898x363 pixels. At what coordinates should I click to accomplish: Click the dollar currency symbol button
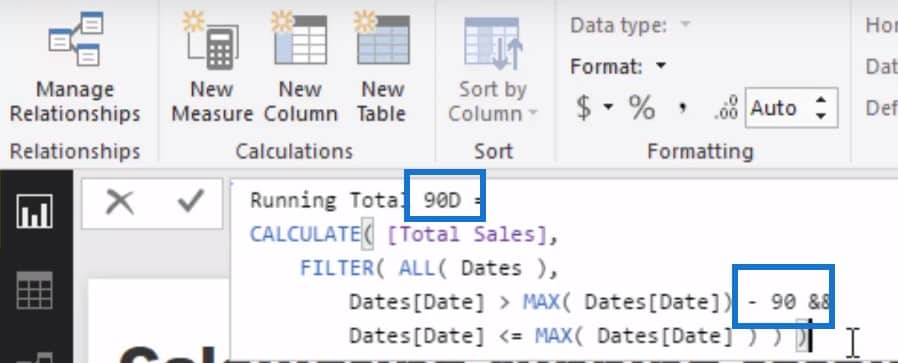[584, 107]
